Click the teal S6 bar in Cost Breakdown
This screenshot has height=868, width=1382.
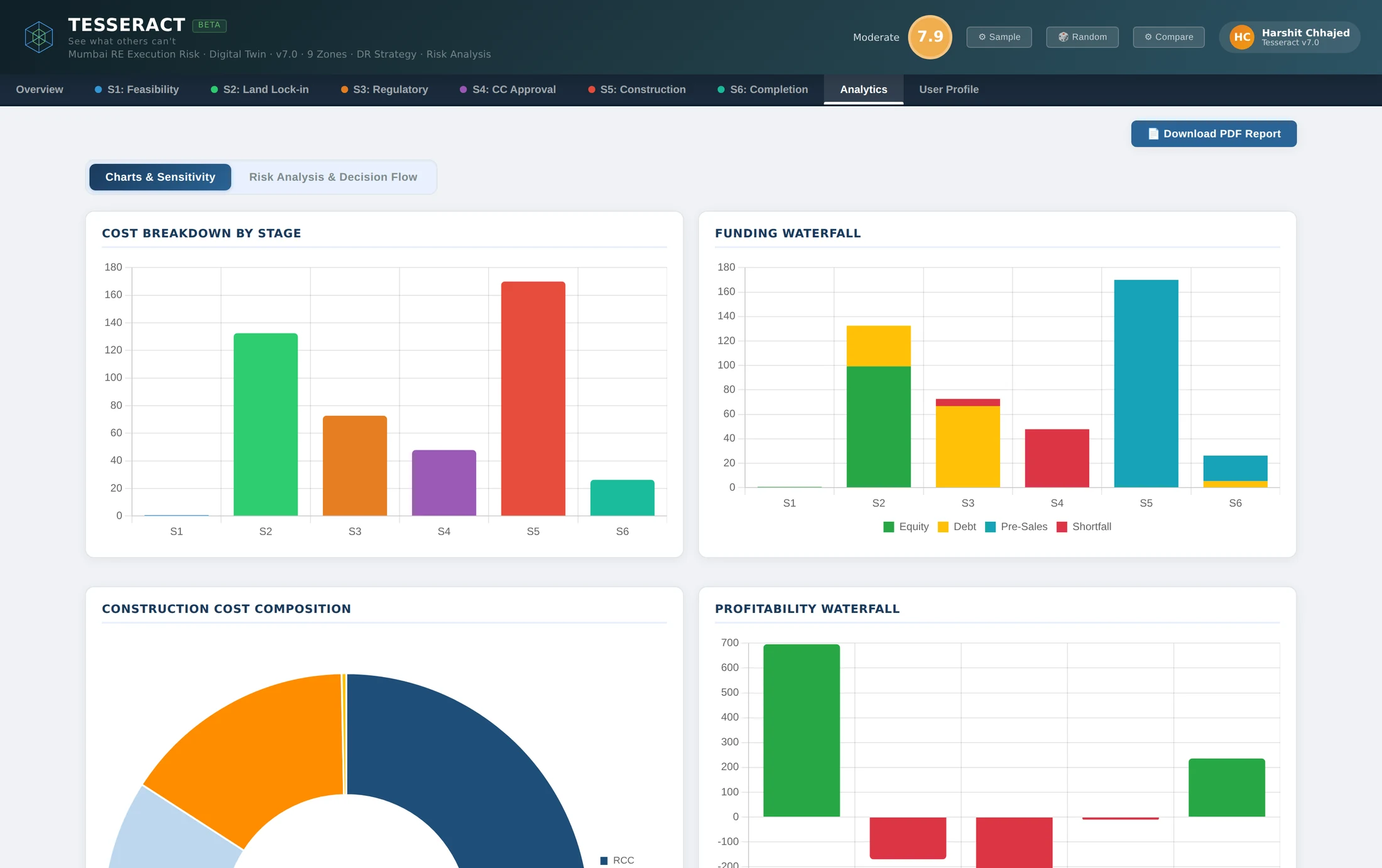click(x=623, y=498)
